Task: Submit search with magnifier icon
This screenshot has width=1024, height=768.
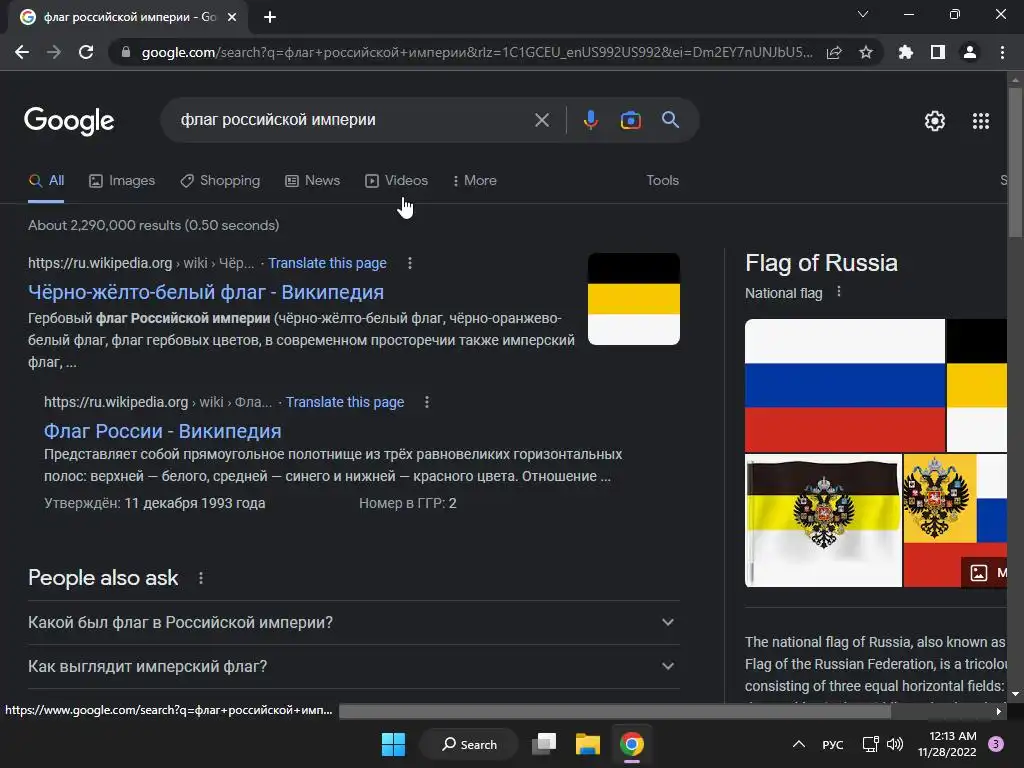Action: [x=670, y=120]
